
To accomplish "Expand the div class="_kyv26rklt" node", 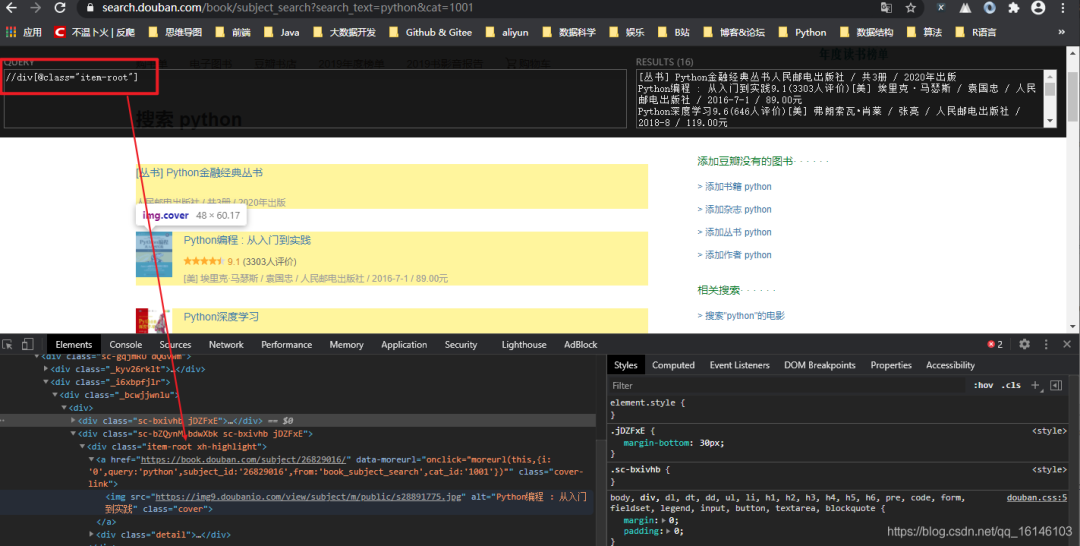I will [x=46, y=369].
